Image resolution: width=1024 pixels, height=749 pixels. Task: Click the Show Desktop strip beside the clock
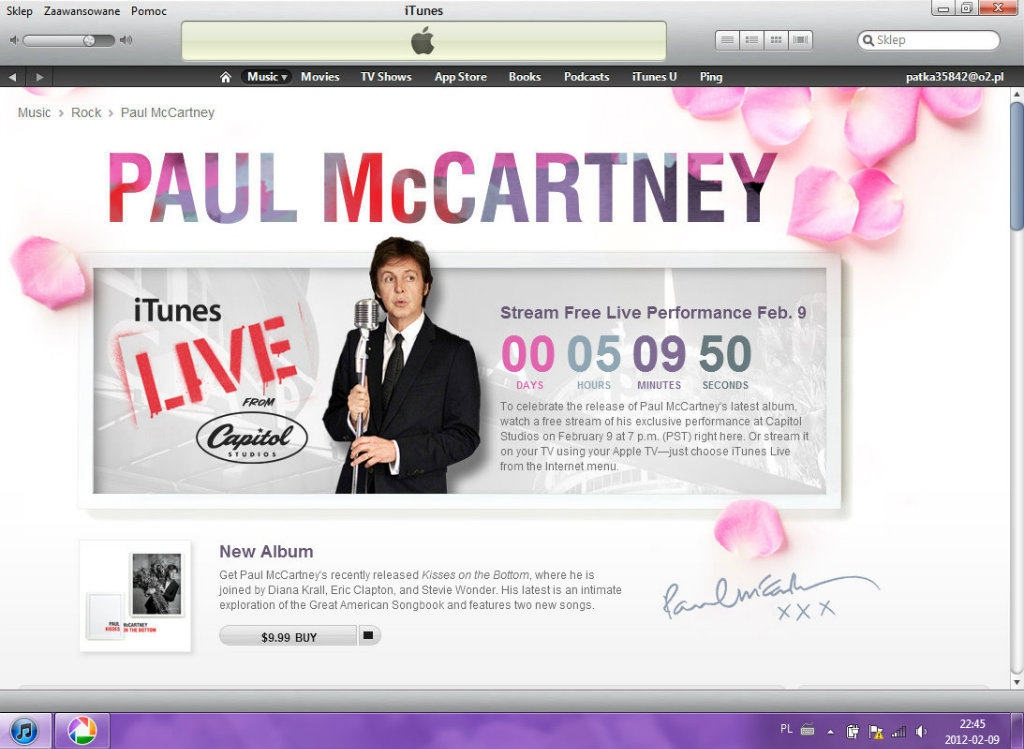pyautogui.click(x=1016, y=731)
